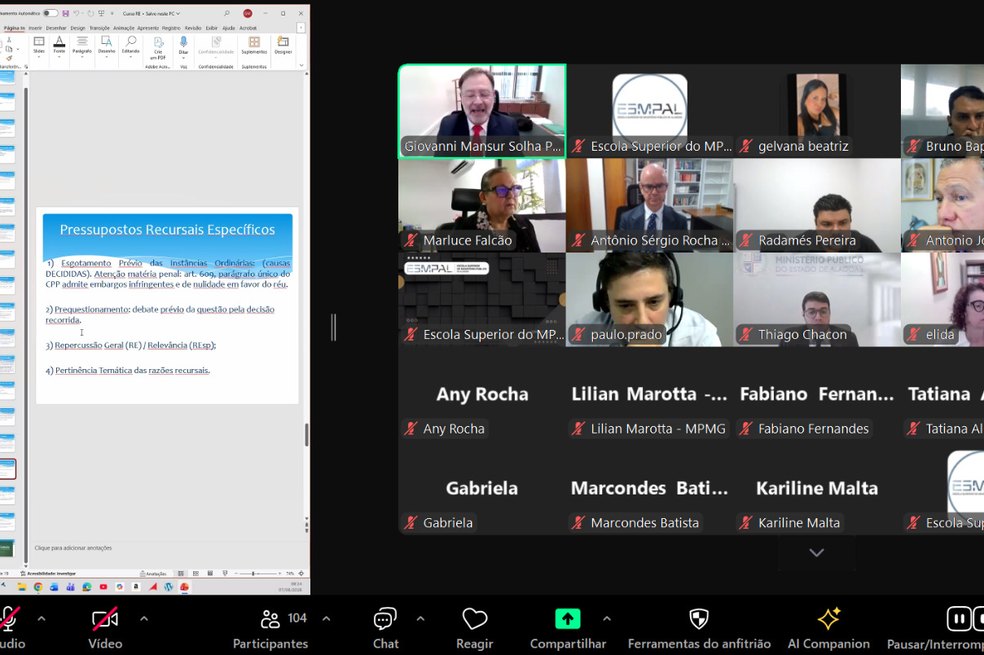Start Slide Show from status bar icon
The width and height of the screenshot is (984, 655).
pos(225,573)
